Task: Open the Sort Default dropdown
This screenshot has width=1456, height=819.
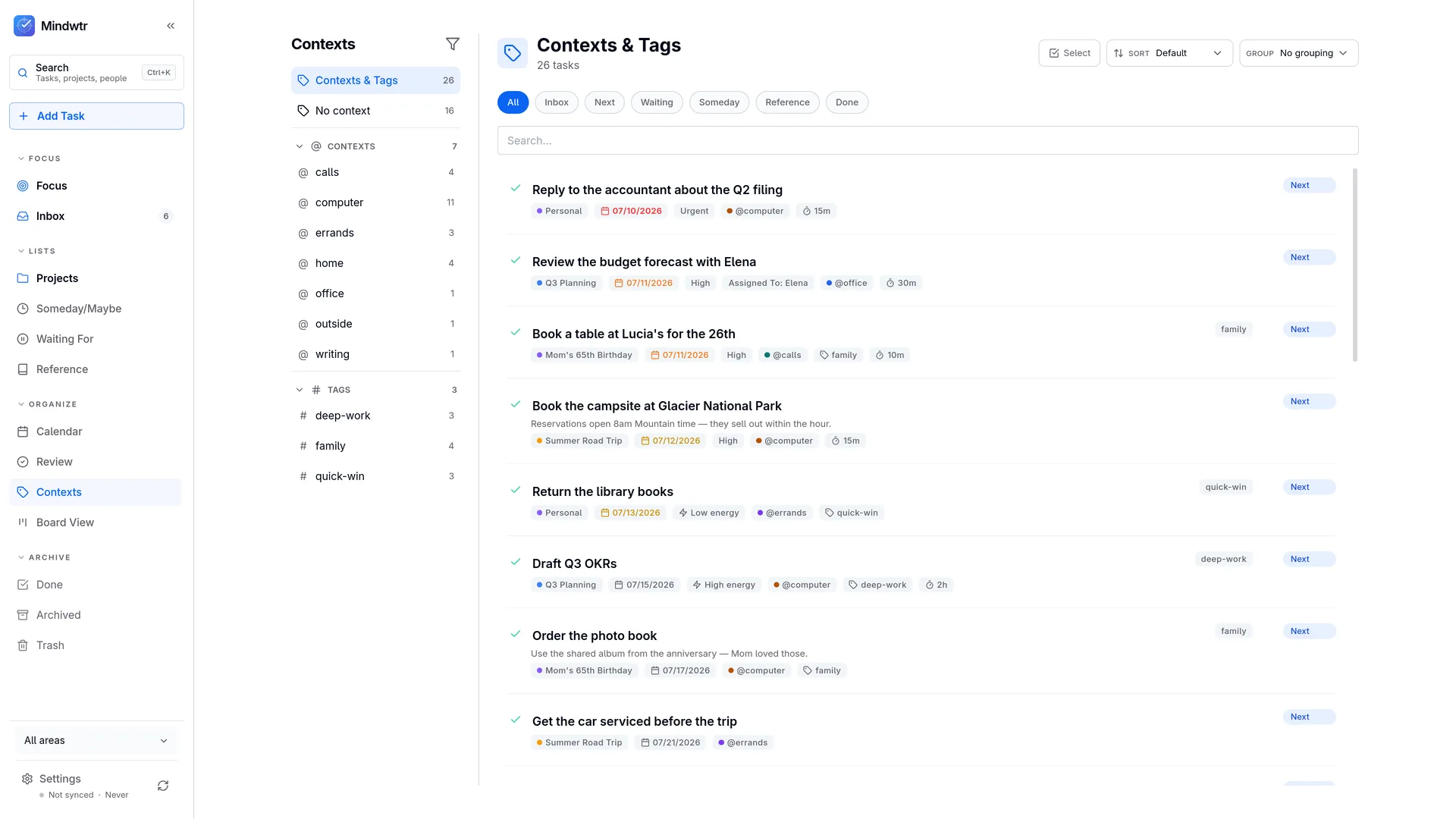Action: click(x=1169, y=53)
